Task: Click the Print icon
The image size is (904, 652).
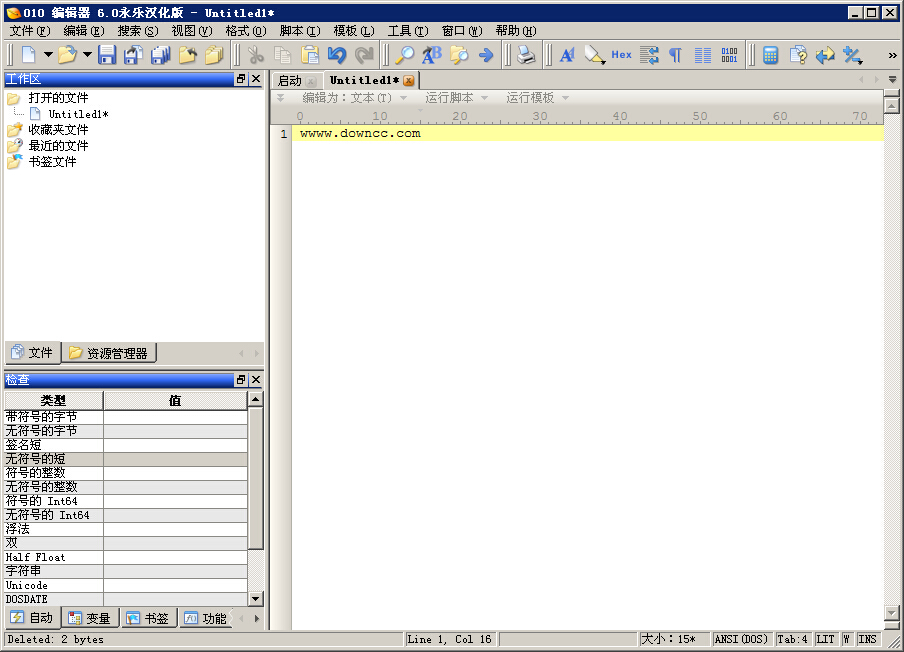Action: point(527,55)
